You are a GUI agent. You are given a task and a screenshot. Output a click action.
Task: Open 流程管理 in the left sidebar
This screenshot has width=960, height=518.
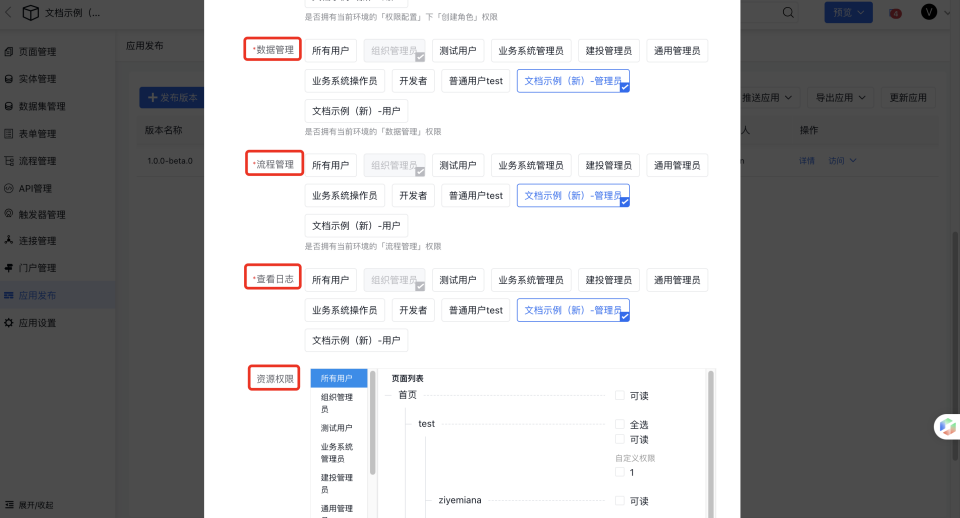[x=37, y=161]
